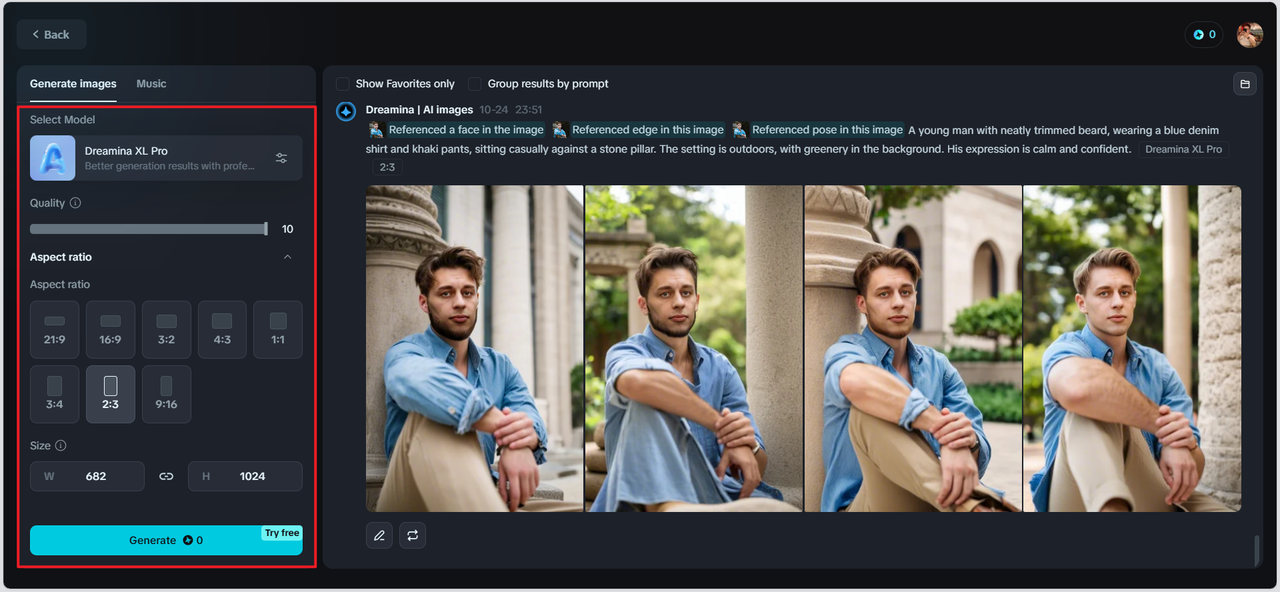This screenshot has height=592, width=1280.
Task: Open the third generated image thumbnail
Action: click(913, 348)
